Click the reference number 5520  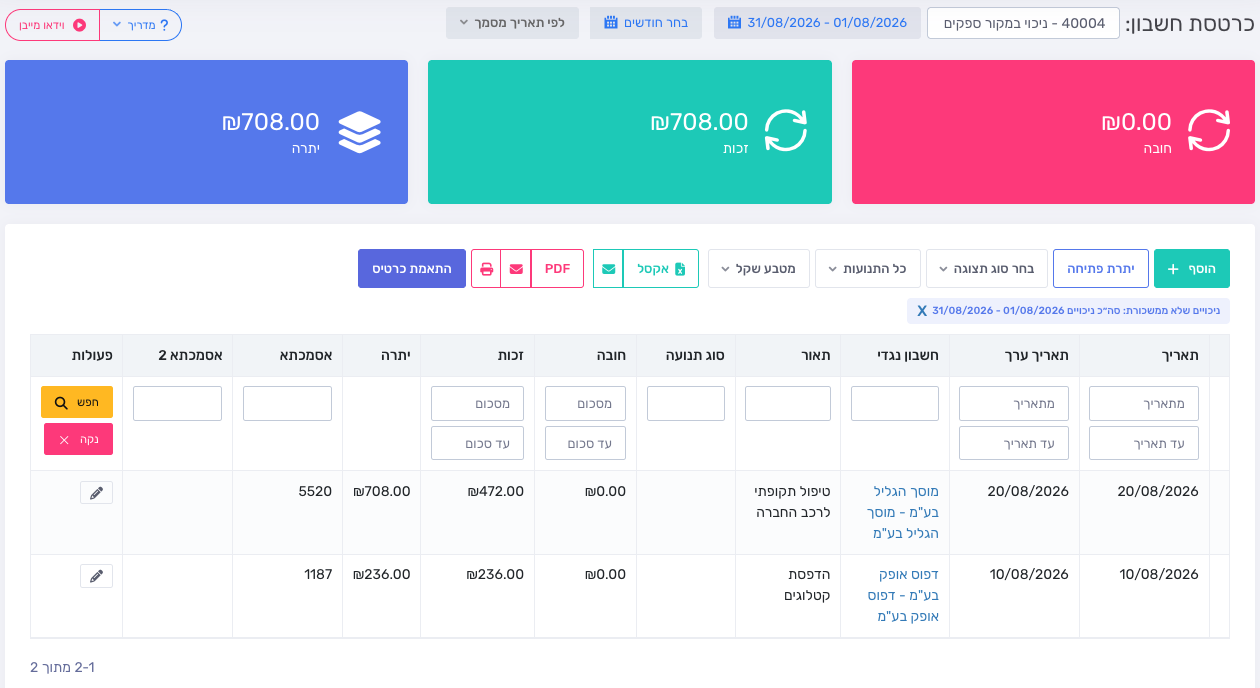click(315, 491)
